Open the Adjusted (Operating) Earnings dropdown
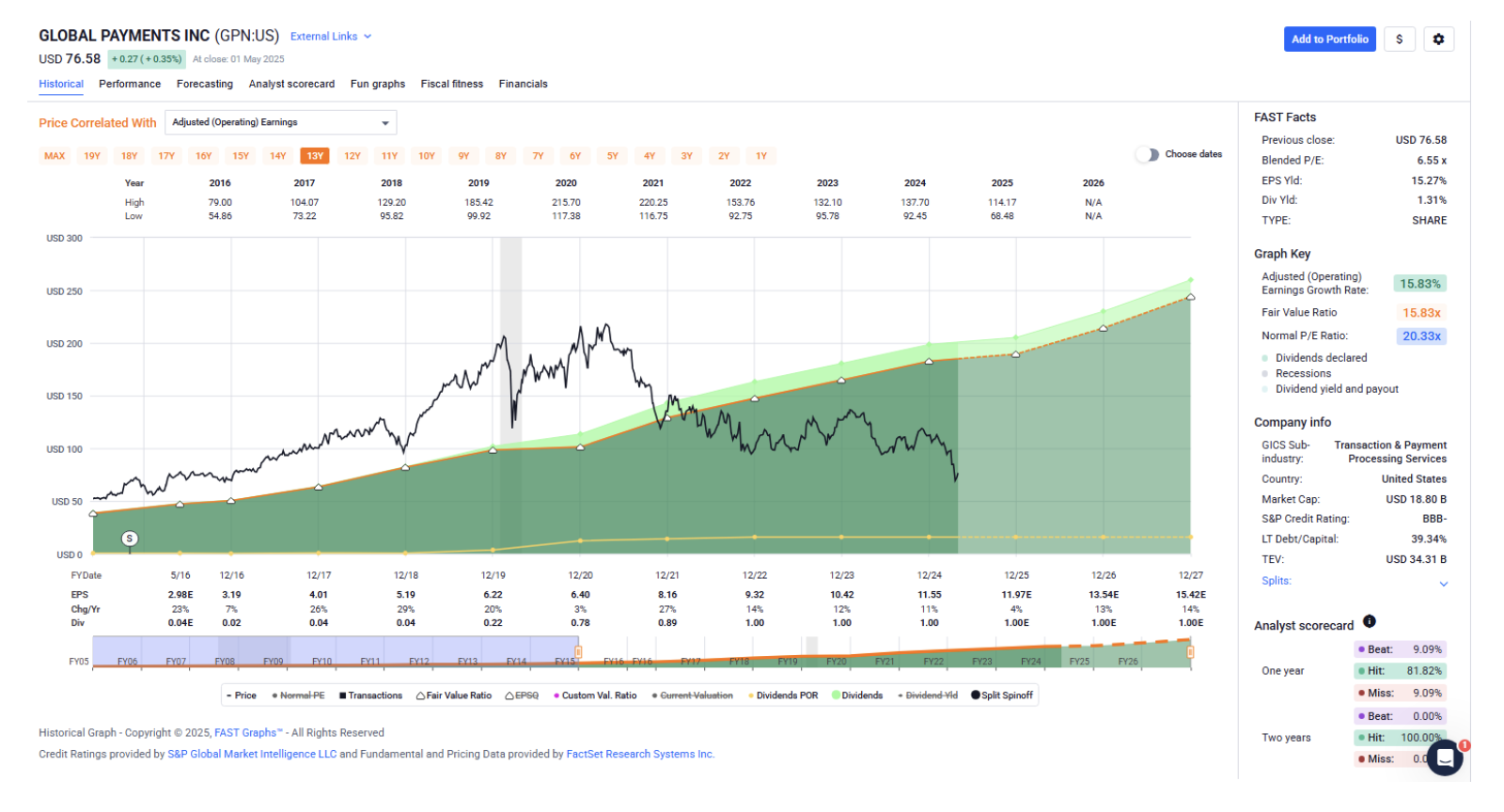The width and height of the screenshot is (1504, 812). pos(281,123)
